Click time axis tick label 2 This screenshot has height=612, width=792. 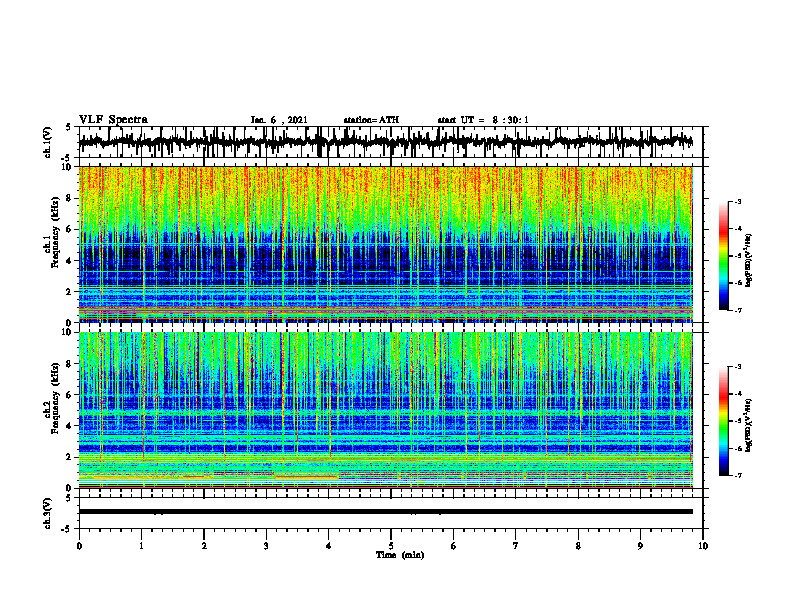(x=204, y=546)
